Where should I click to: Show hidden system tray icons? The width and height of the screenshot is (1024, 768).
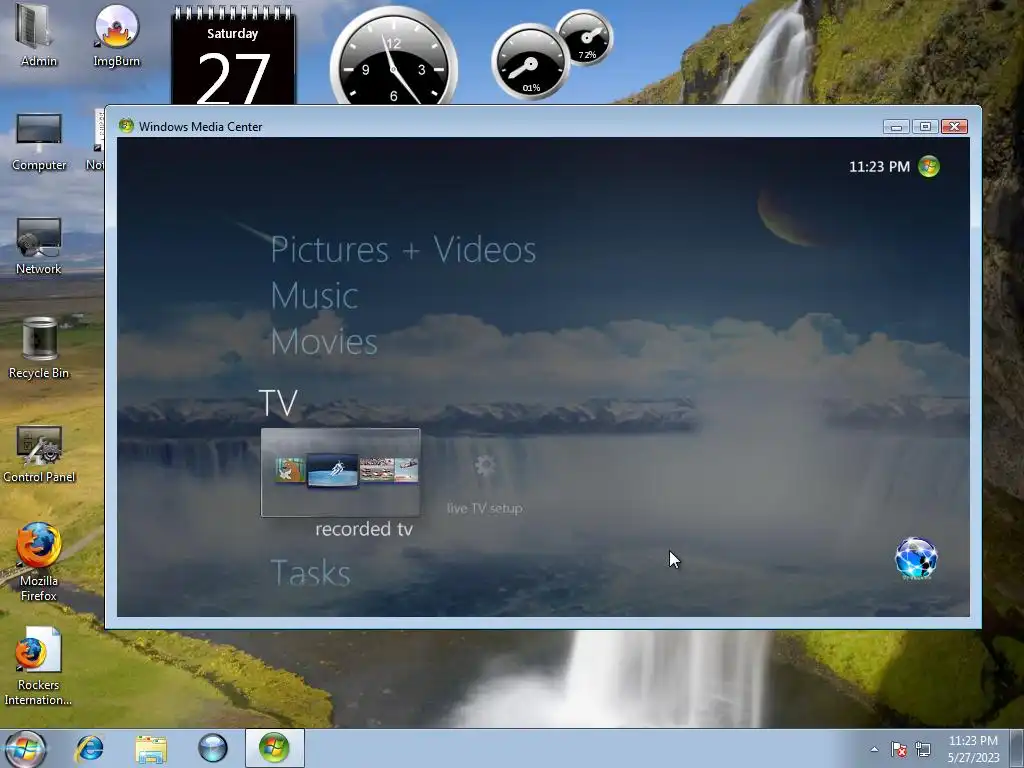point(874,749)
